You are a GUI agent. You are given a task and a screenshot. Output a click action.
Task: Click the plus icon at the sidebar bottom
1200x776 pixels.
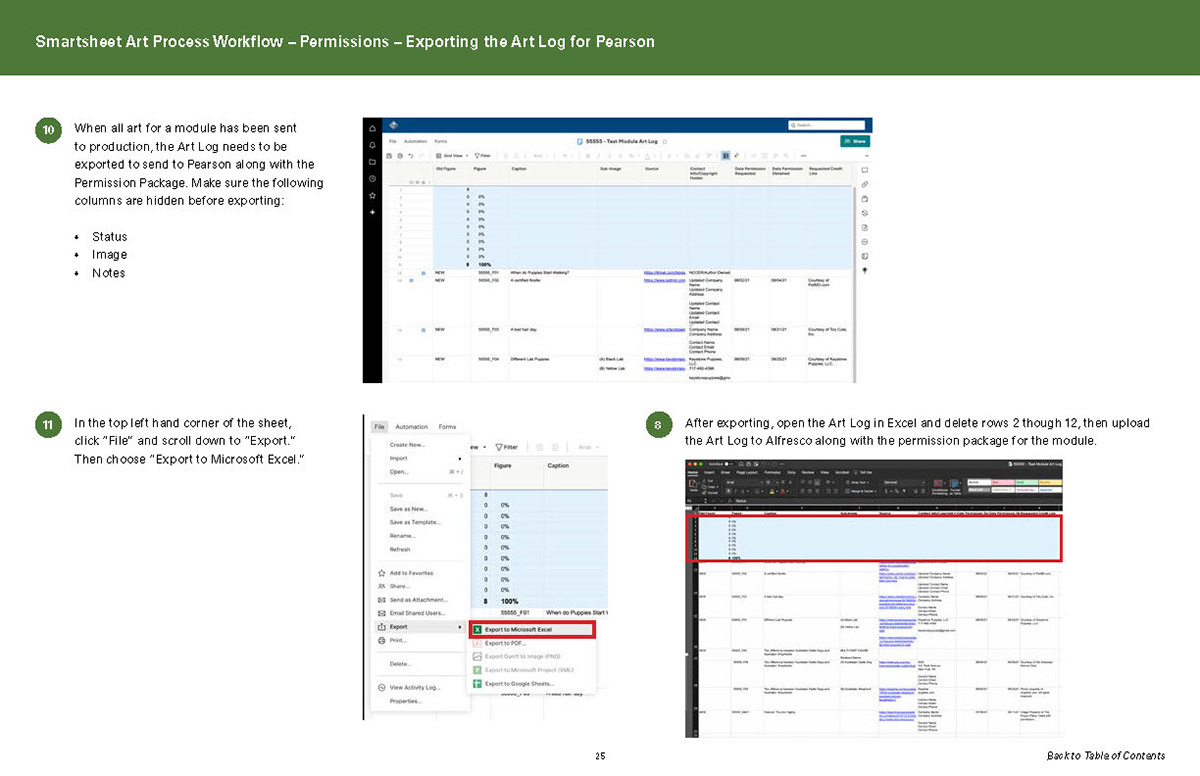tap(373, 212)
